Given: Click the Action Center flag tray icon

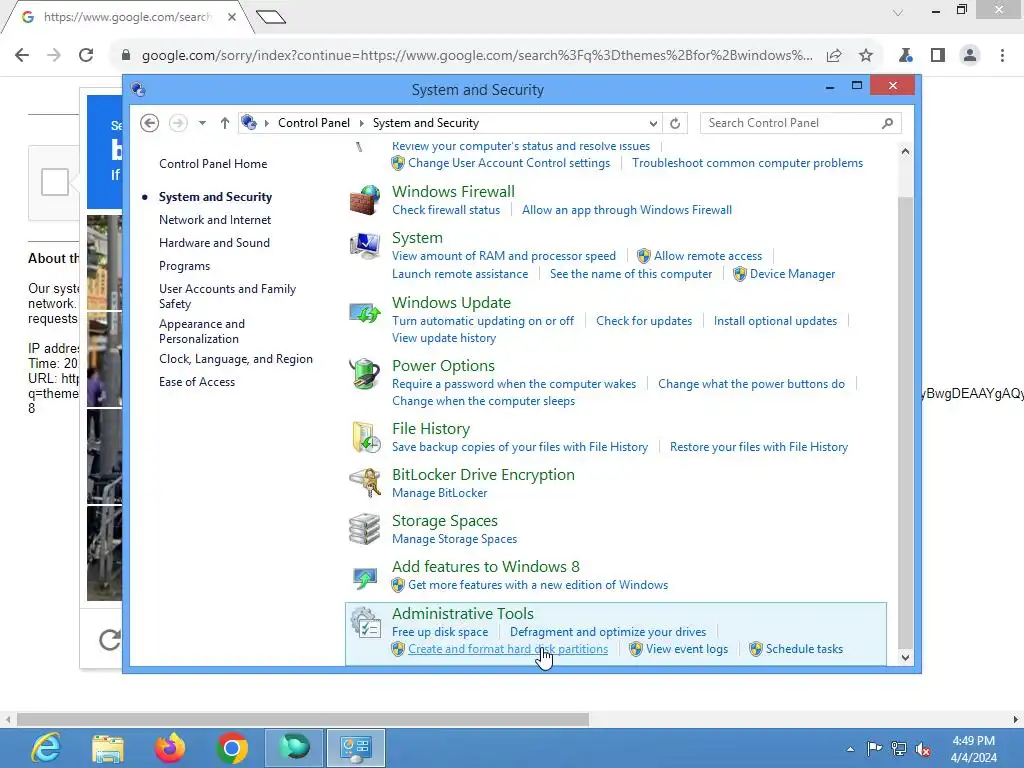Looking at the screenshot, I should (x=874, y=749).
